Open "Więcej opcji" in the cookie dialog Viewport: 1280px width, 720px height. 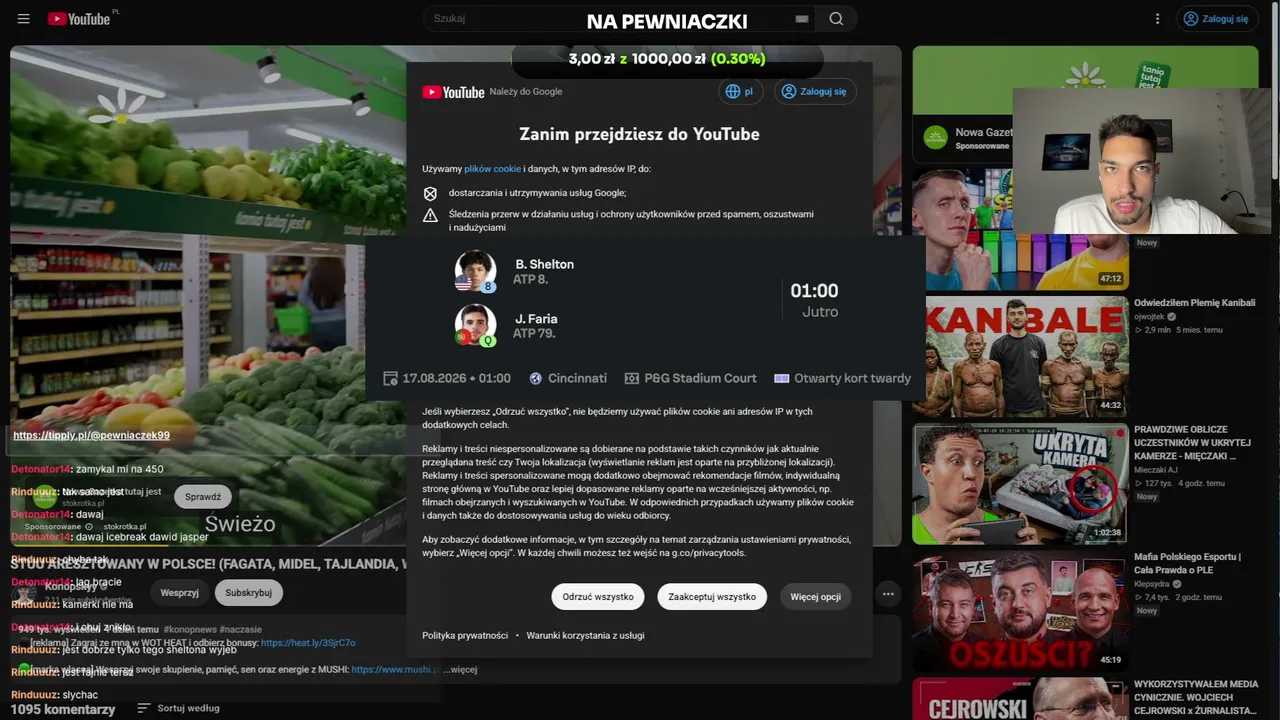[x=815, y=597]
